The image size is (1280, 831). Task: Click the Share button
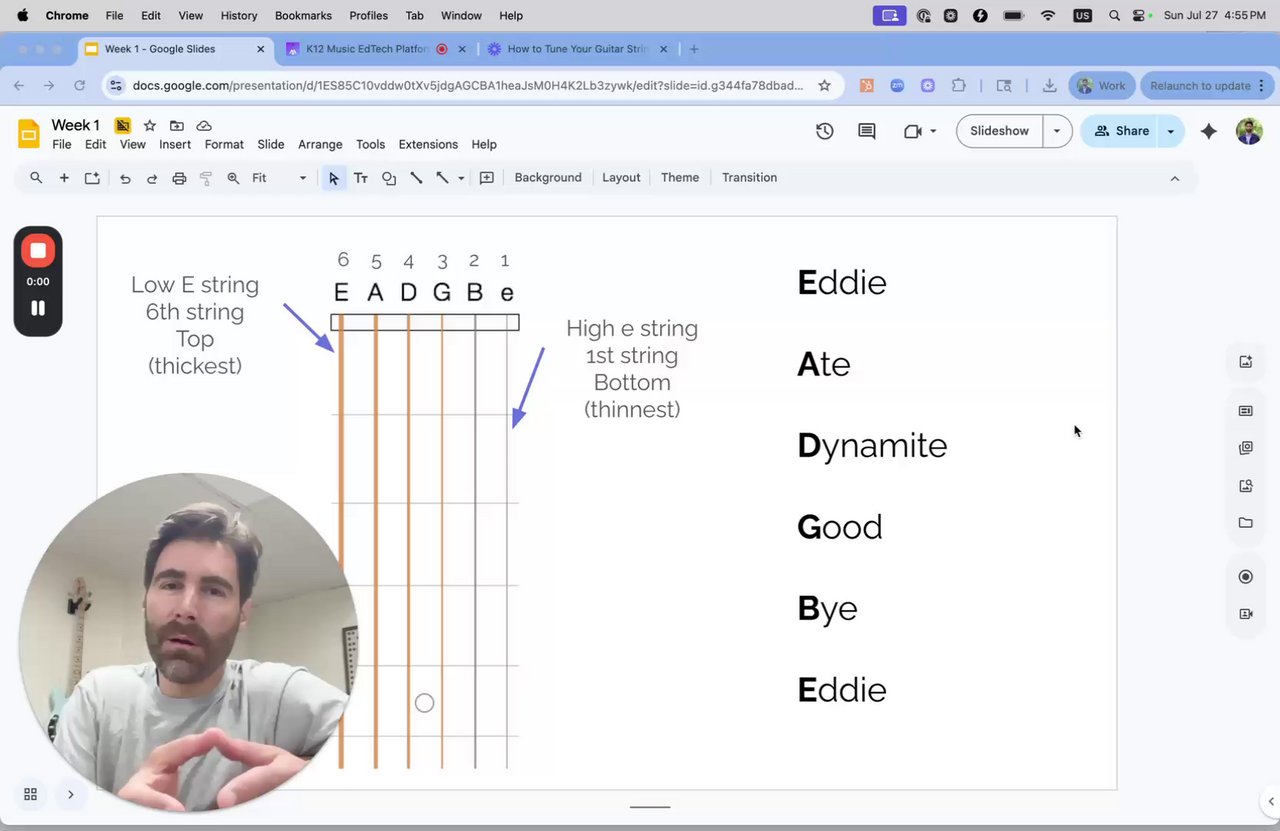pos(1120,131)
